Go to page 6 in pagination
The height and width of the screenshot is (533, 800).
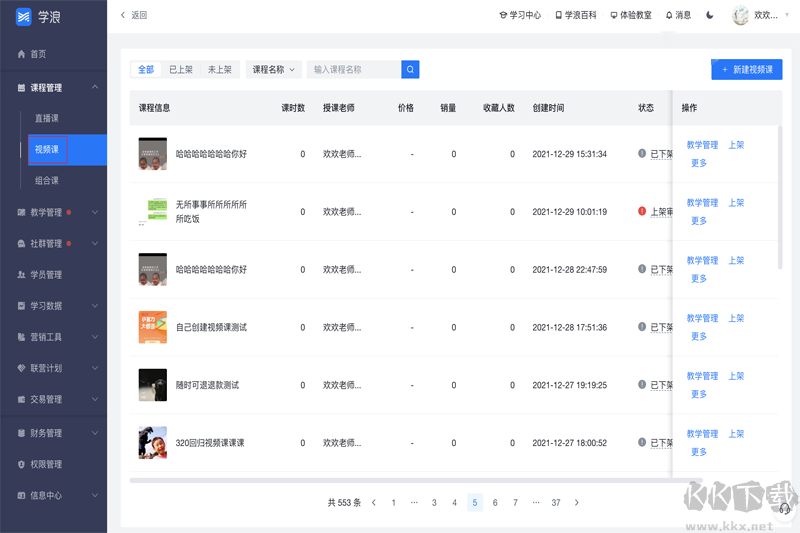tap(495, 503)
